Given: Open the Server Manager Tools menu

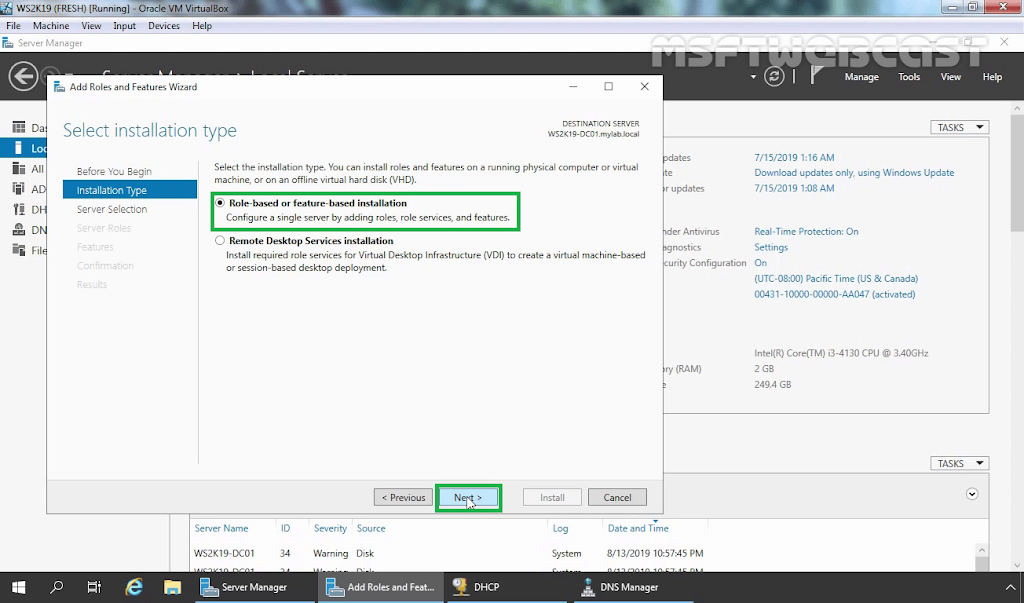Looking at the screenshot, I should 908,76.
